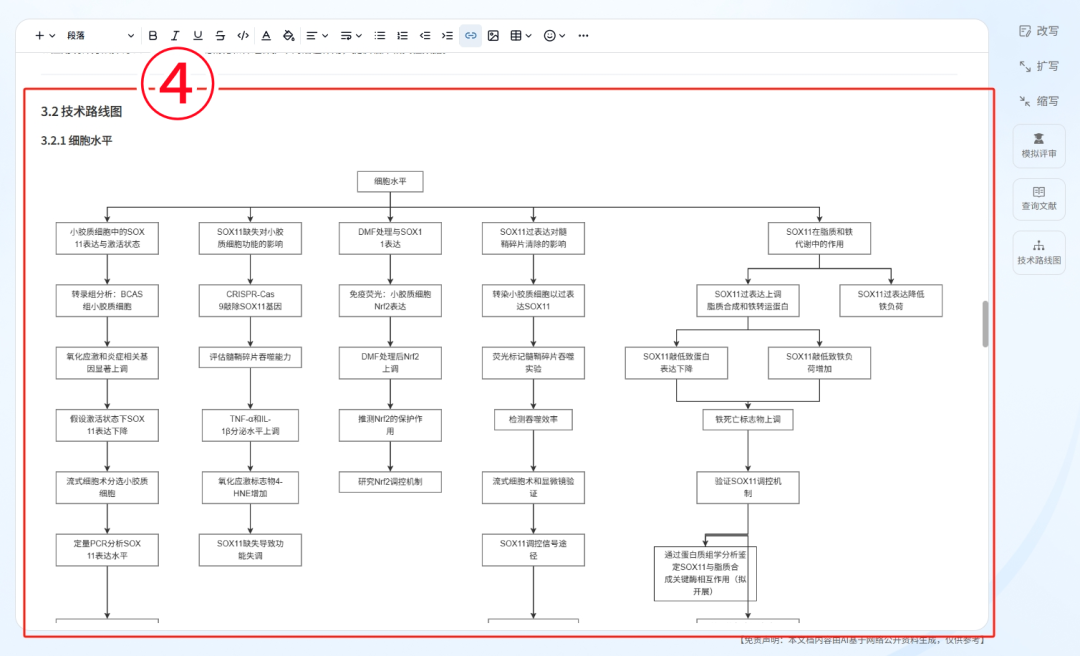This screenshot has width=1080, height=656.
Task: Toggle inline code formatting
Action: tap(243, 36)
